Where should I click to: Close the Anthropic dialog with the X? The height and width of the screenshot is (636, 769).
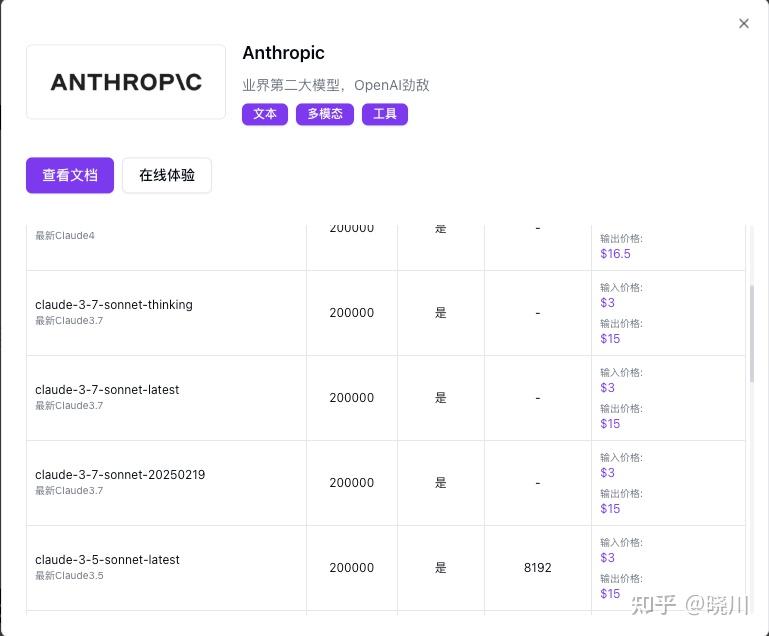pyautogui.click(x=743, y=24)
